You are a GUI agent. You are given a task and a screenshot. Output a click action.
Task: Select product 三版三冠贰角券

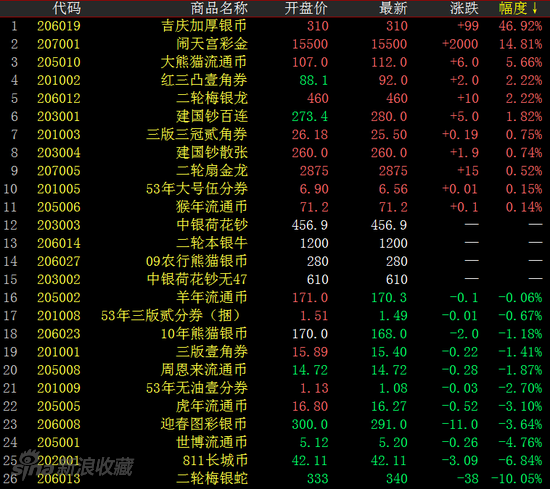tap(197, 135)
